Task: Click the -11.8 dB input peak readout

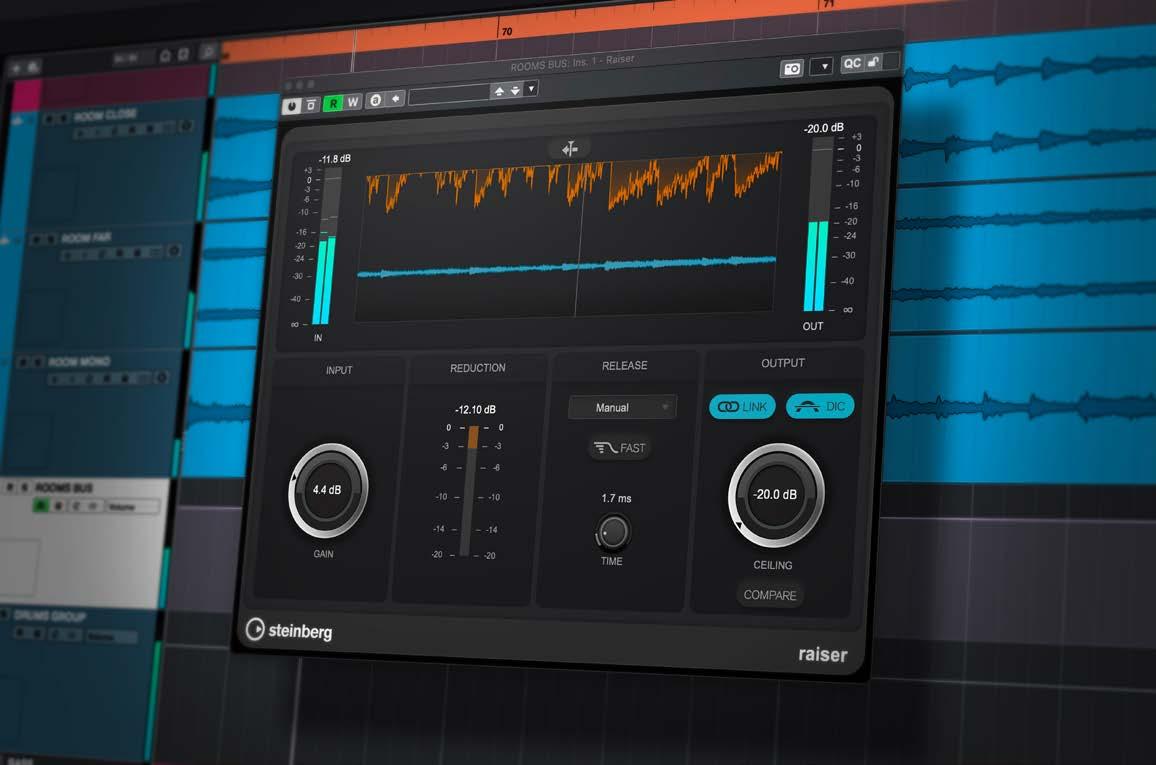Action: 335,159
